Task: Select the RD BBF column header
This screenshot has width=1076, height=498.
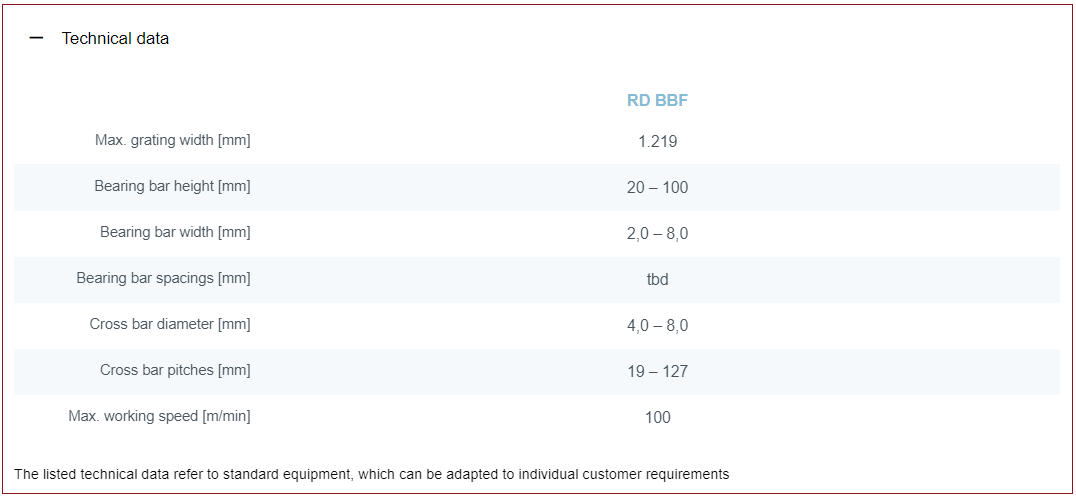Action: (x=657, y=100)
